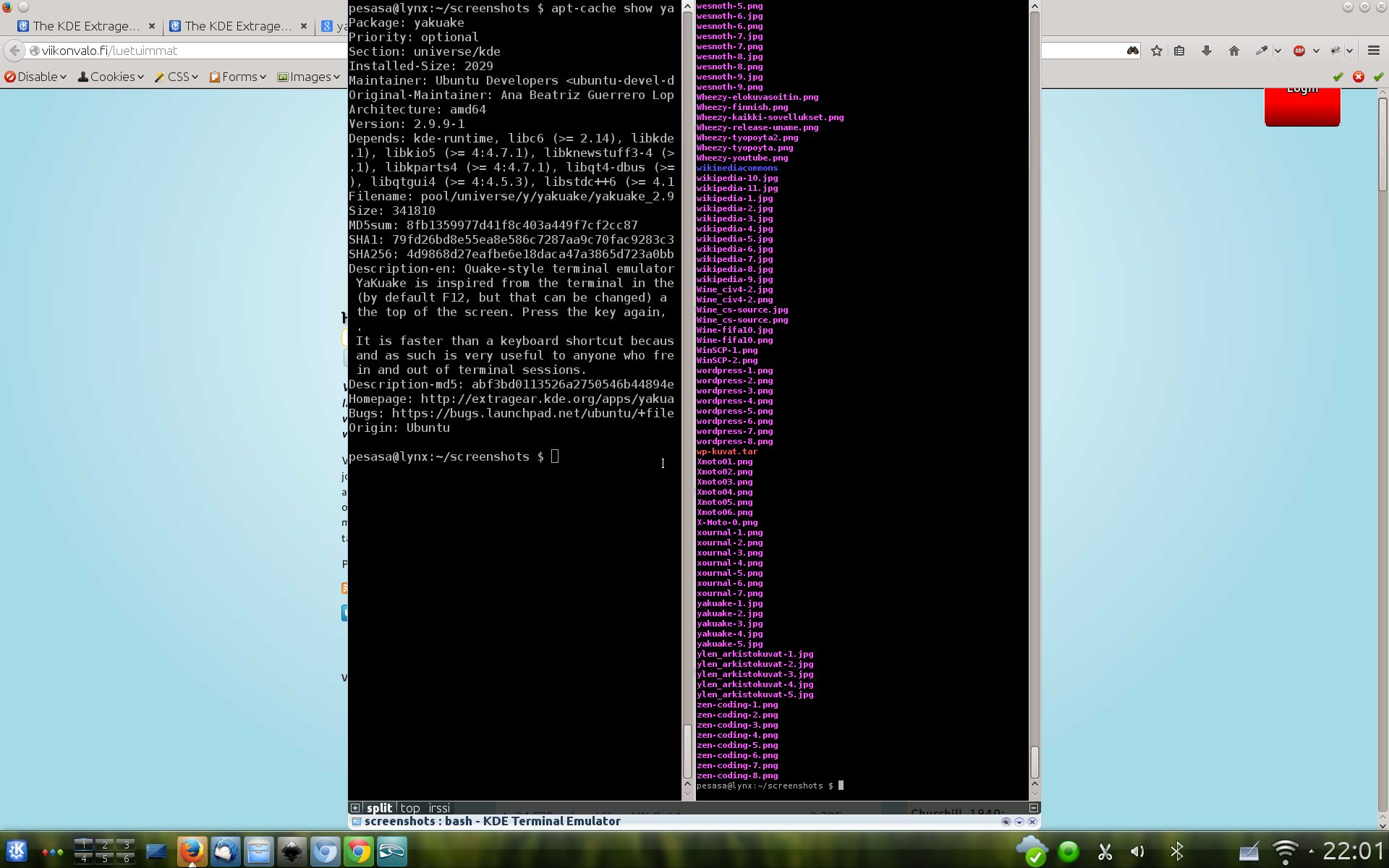The image size is (1389, 868).
Task: Click the red Login button
Action: (x=1302, y=106)
